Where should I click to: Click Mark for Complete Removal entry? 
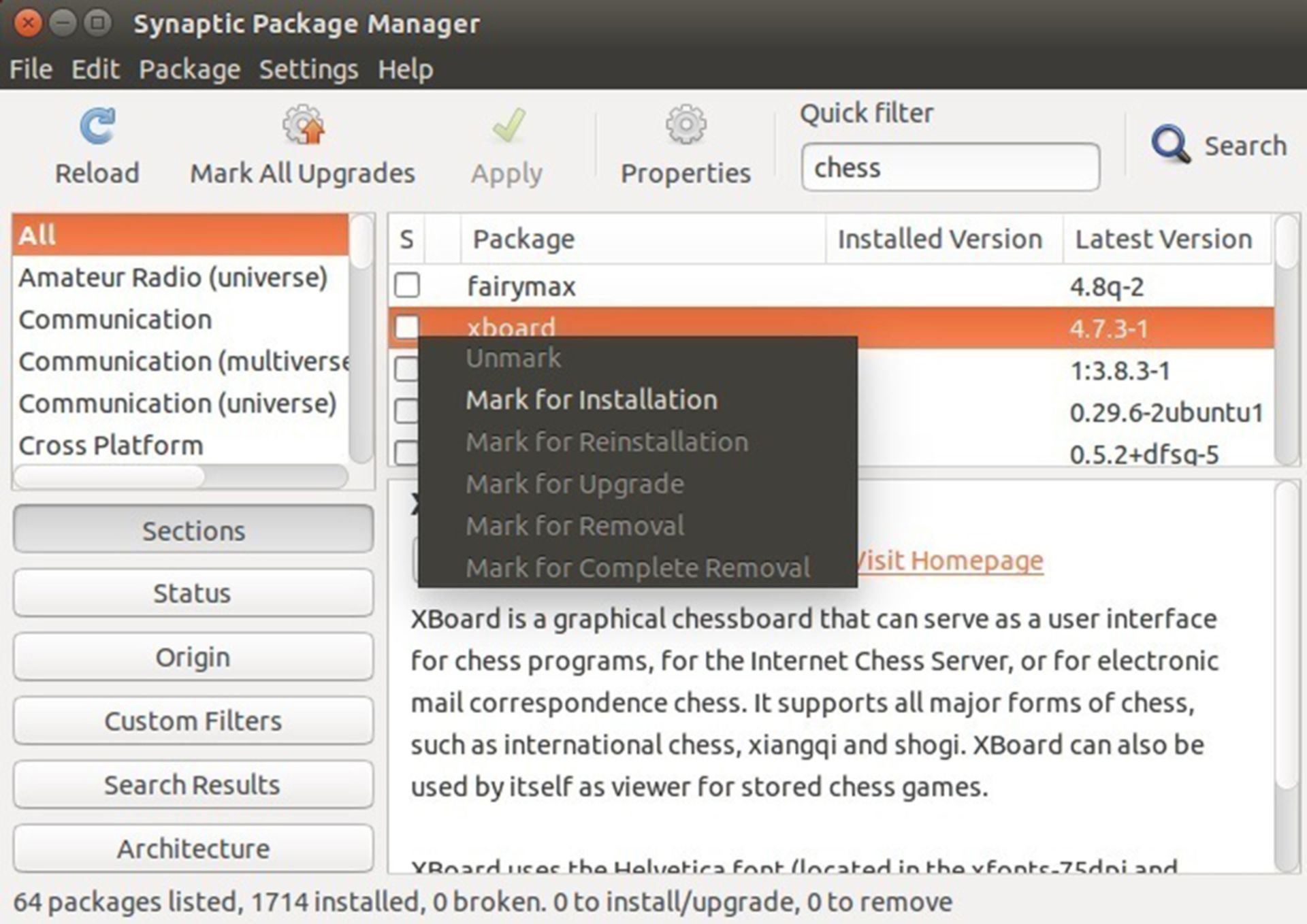point(638,568)
